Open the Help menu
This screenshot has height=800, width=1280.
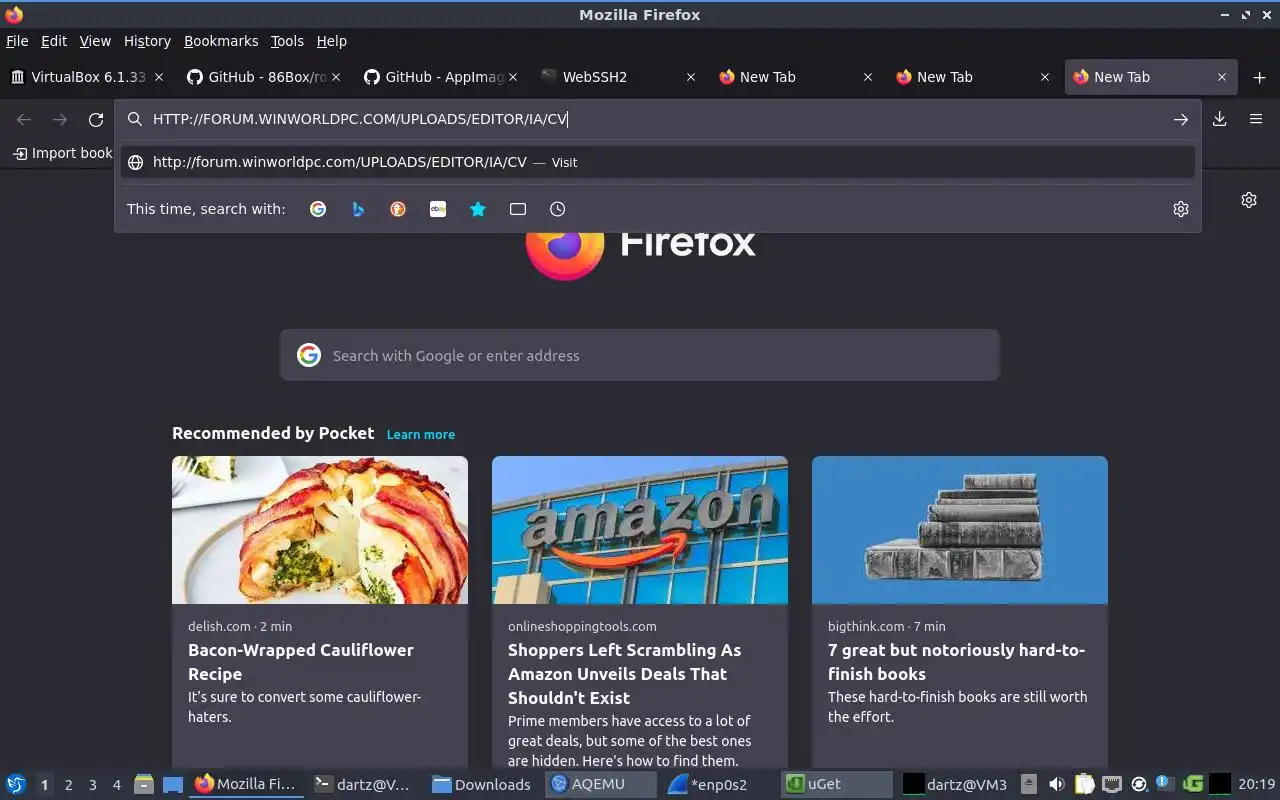[332, 41]
